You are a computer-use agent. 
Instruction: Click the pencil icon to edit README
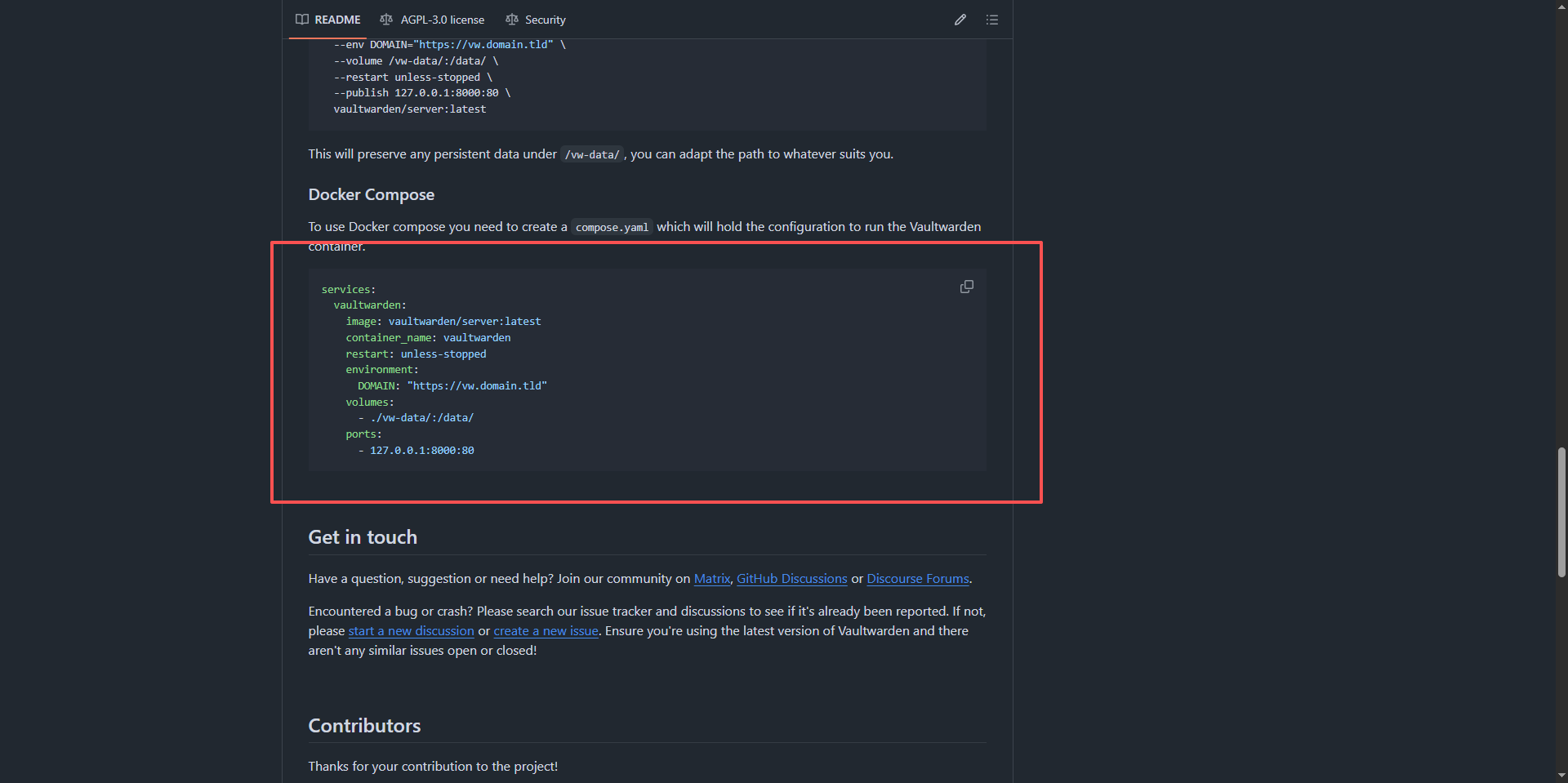click(960, 20)
